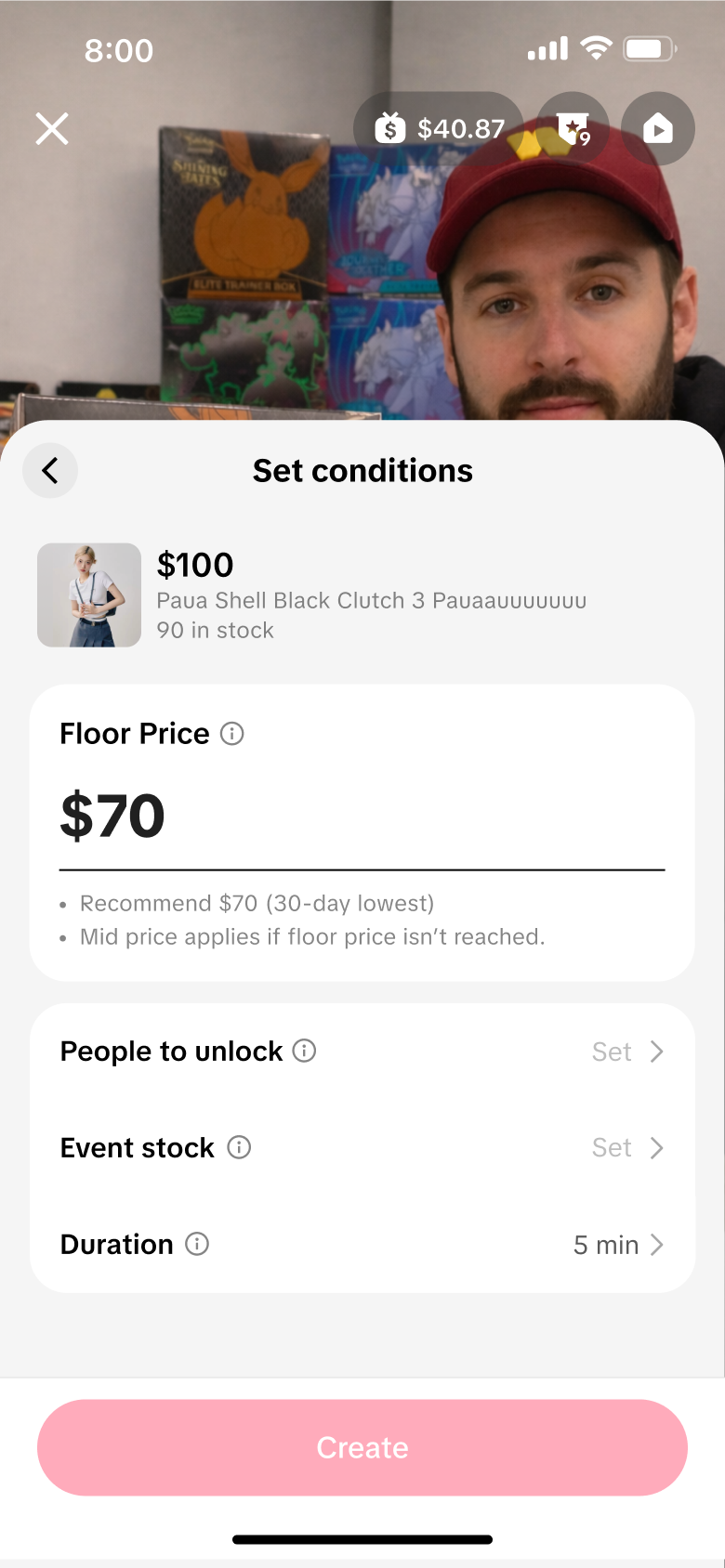Select the People to unlock row label
The height and width of the screenshot is (1568, 725).
(171, 1052)
